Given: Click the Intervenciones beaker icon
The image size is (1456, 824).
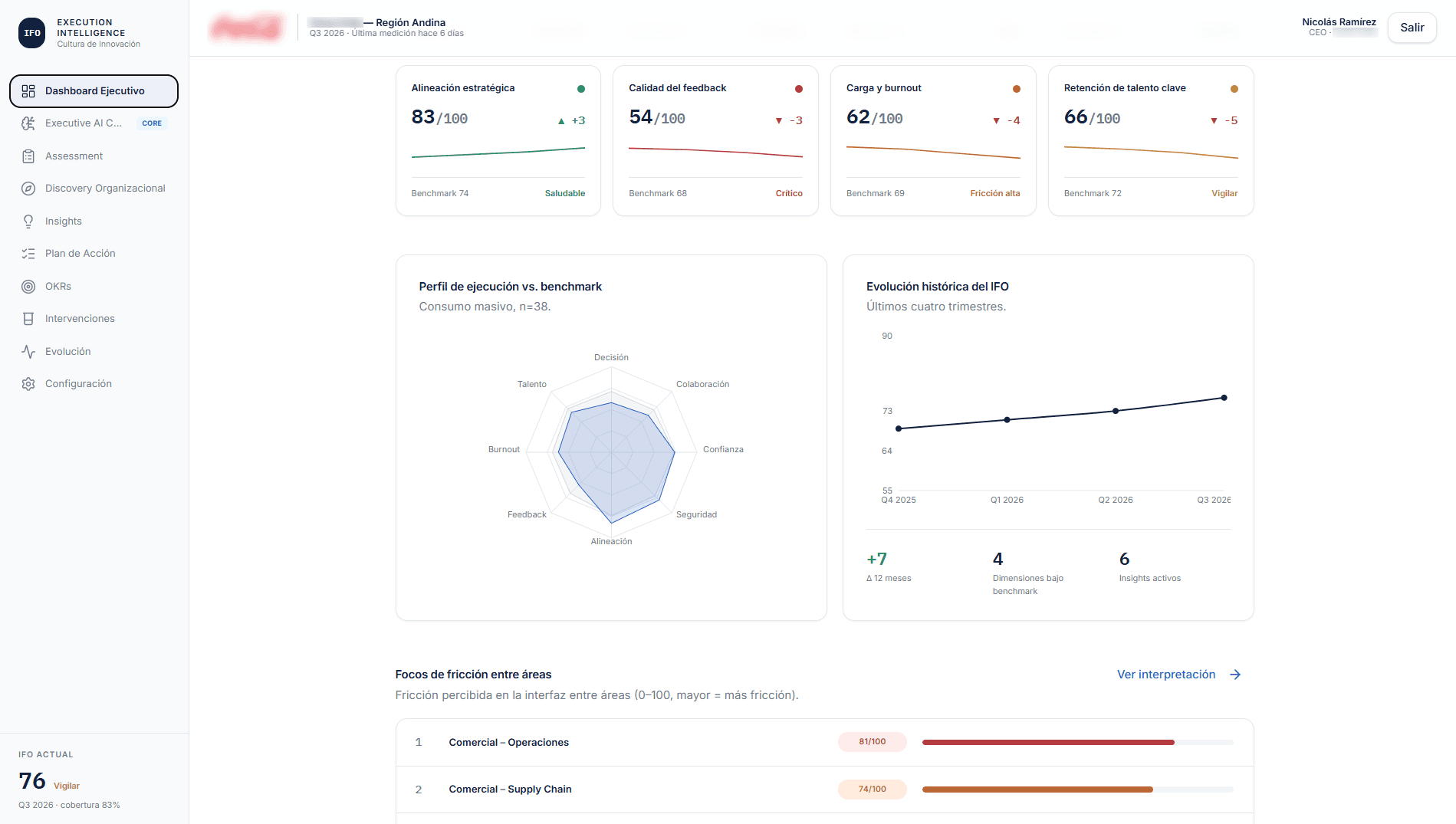Looking at the screenshot, I should 28,319.
